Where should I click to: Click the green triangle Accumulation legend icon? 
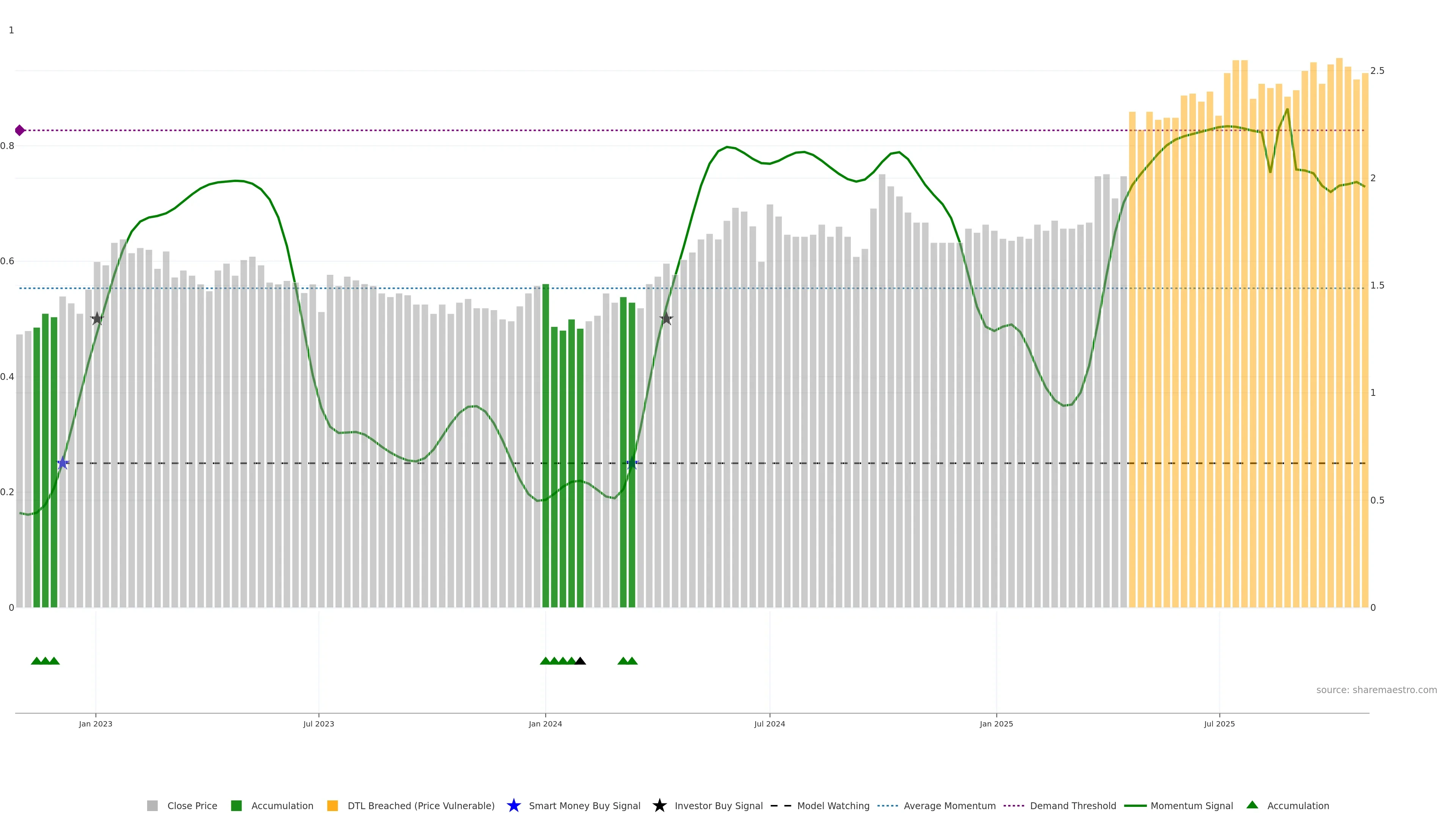pos(1252,805)
